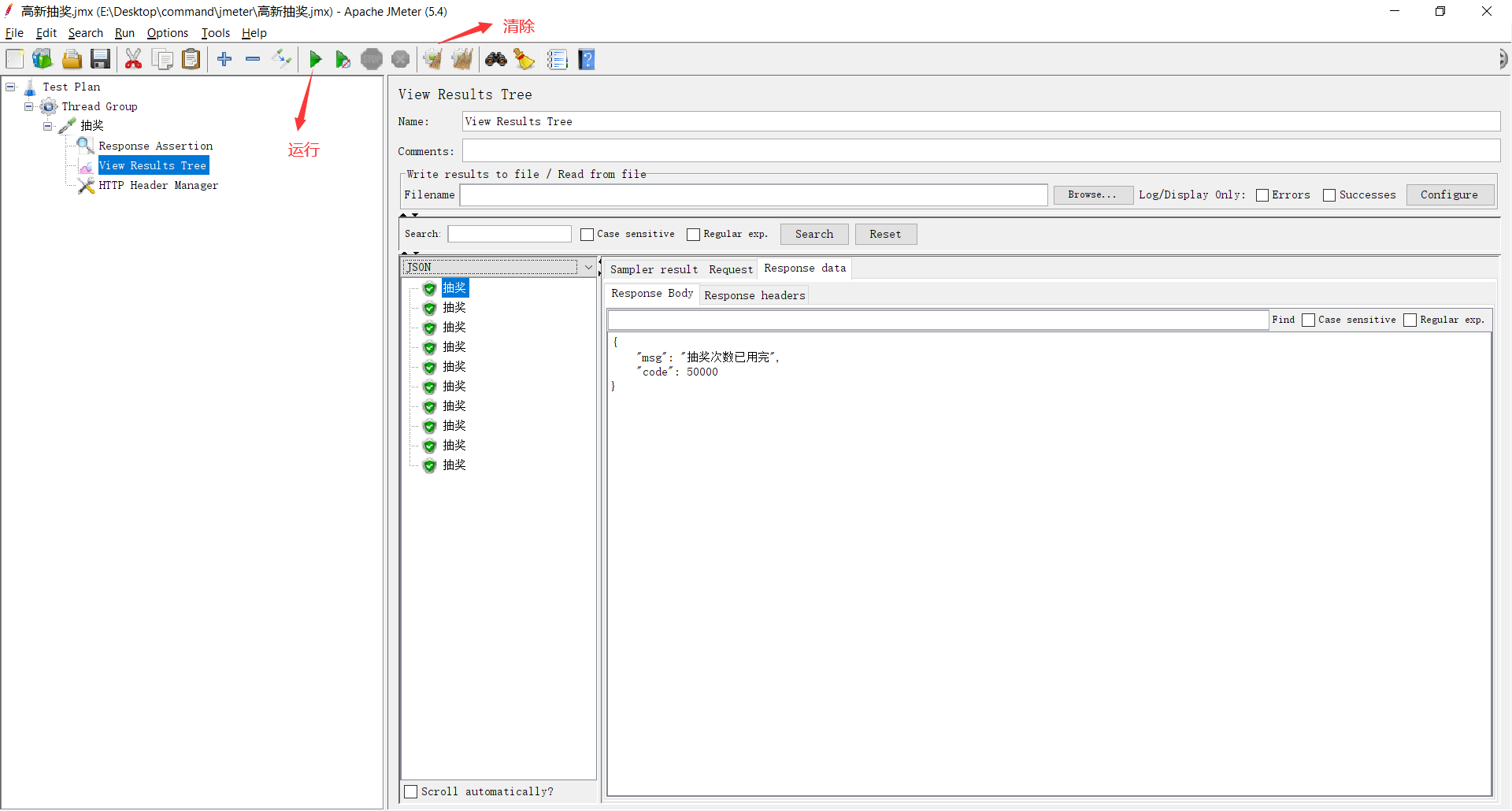Open the Templates toolbar icon

[x=43, y=59]
